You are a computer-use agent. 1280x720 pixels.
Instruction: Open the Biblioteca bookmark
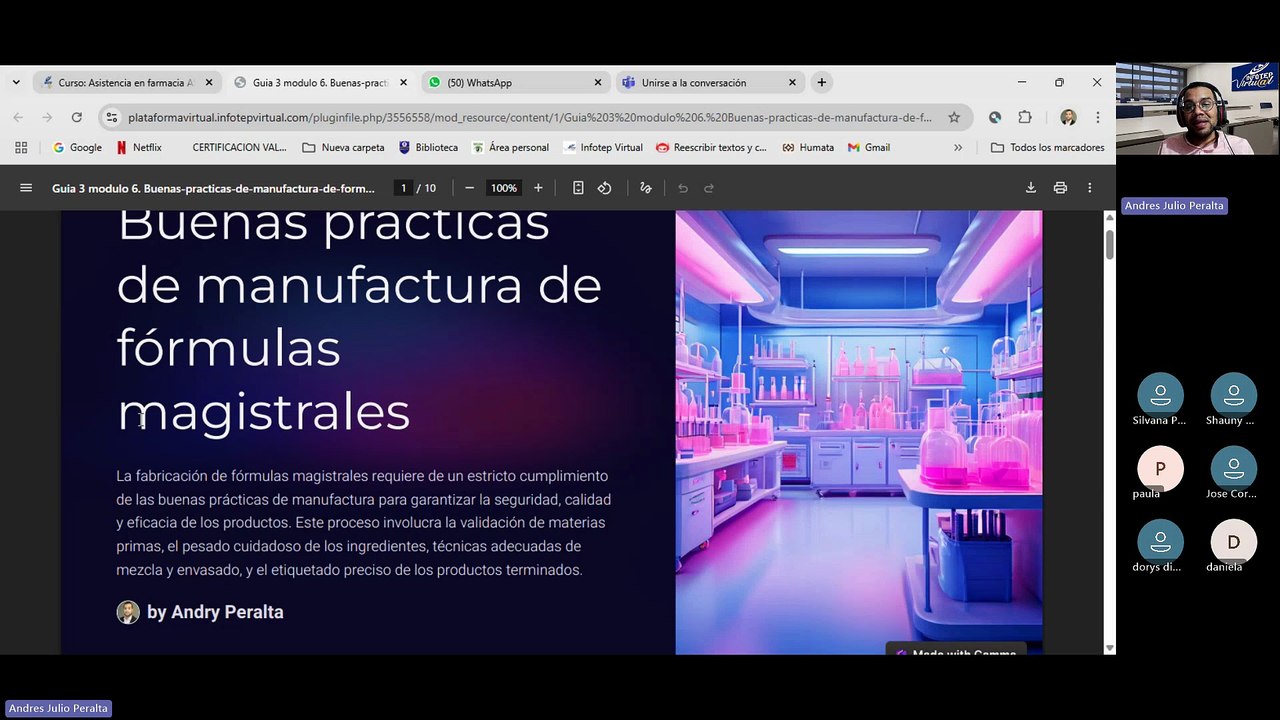[x=428, y=147]
